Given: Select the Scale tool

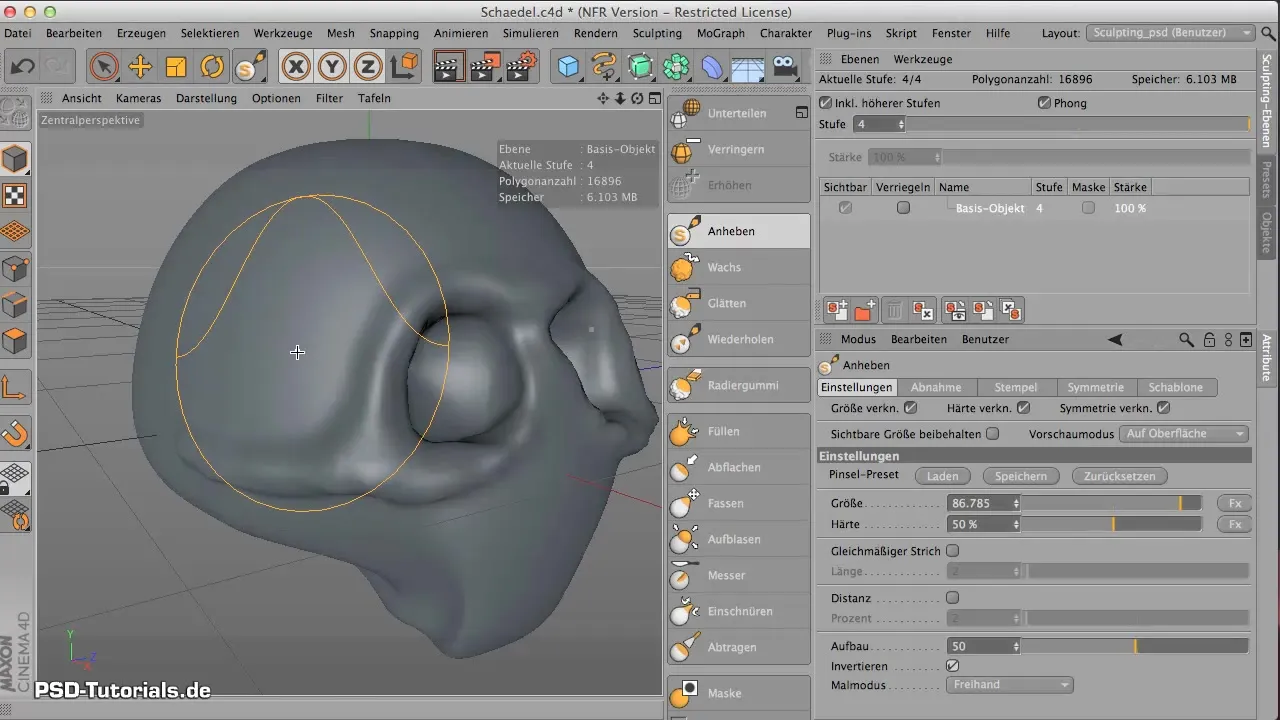Looking at the screenshot, I should [176, 67].
